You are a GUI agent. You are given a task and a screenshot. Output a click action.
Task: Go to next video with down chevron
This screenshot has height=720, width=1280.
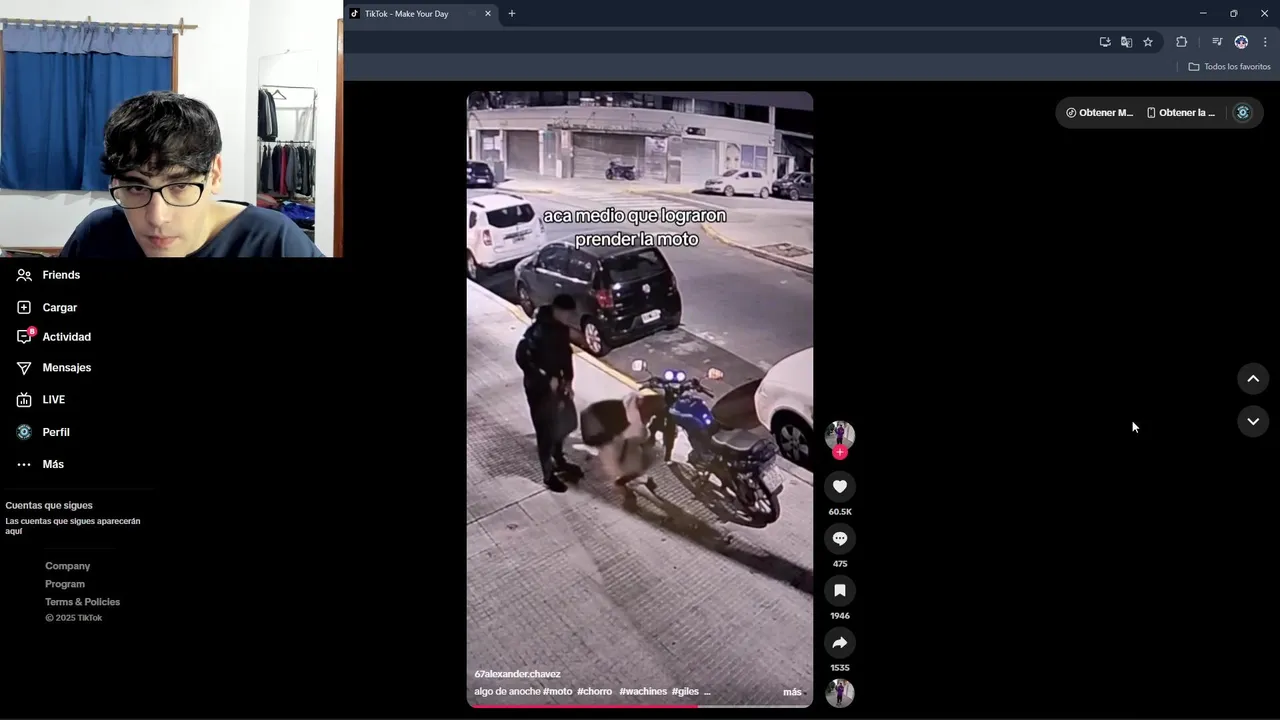tap(1253, 422)
